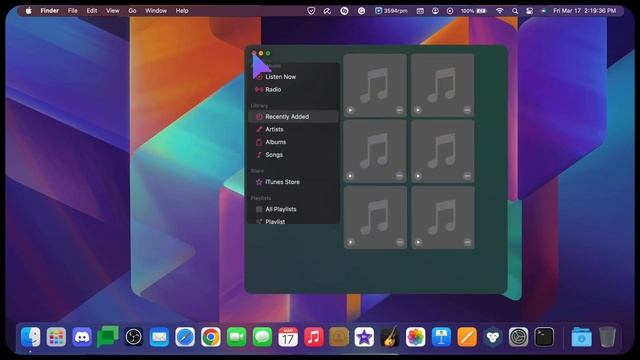Open the Finder menu
The height and width of the screenshot is (360, 640).
pyautogui.click(x=49, y=11)
